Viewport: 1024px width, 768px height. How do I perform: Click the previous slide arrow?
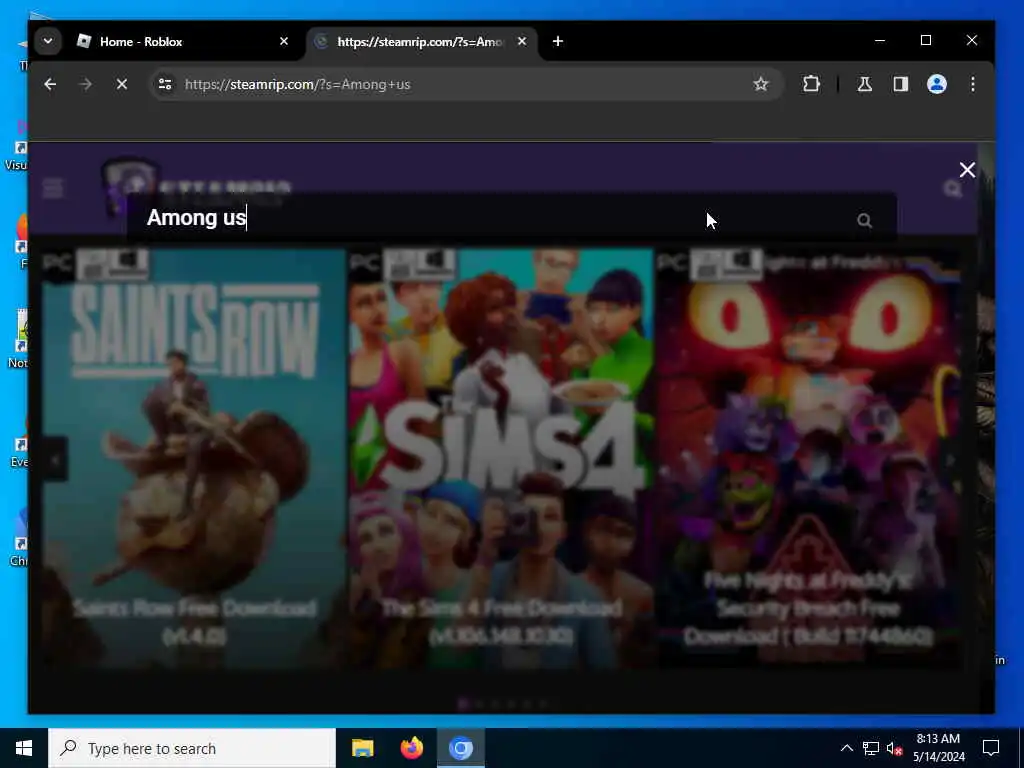pos(55,459)
